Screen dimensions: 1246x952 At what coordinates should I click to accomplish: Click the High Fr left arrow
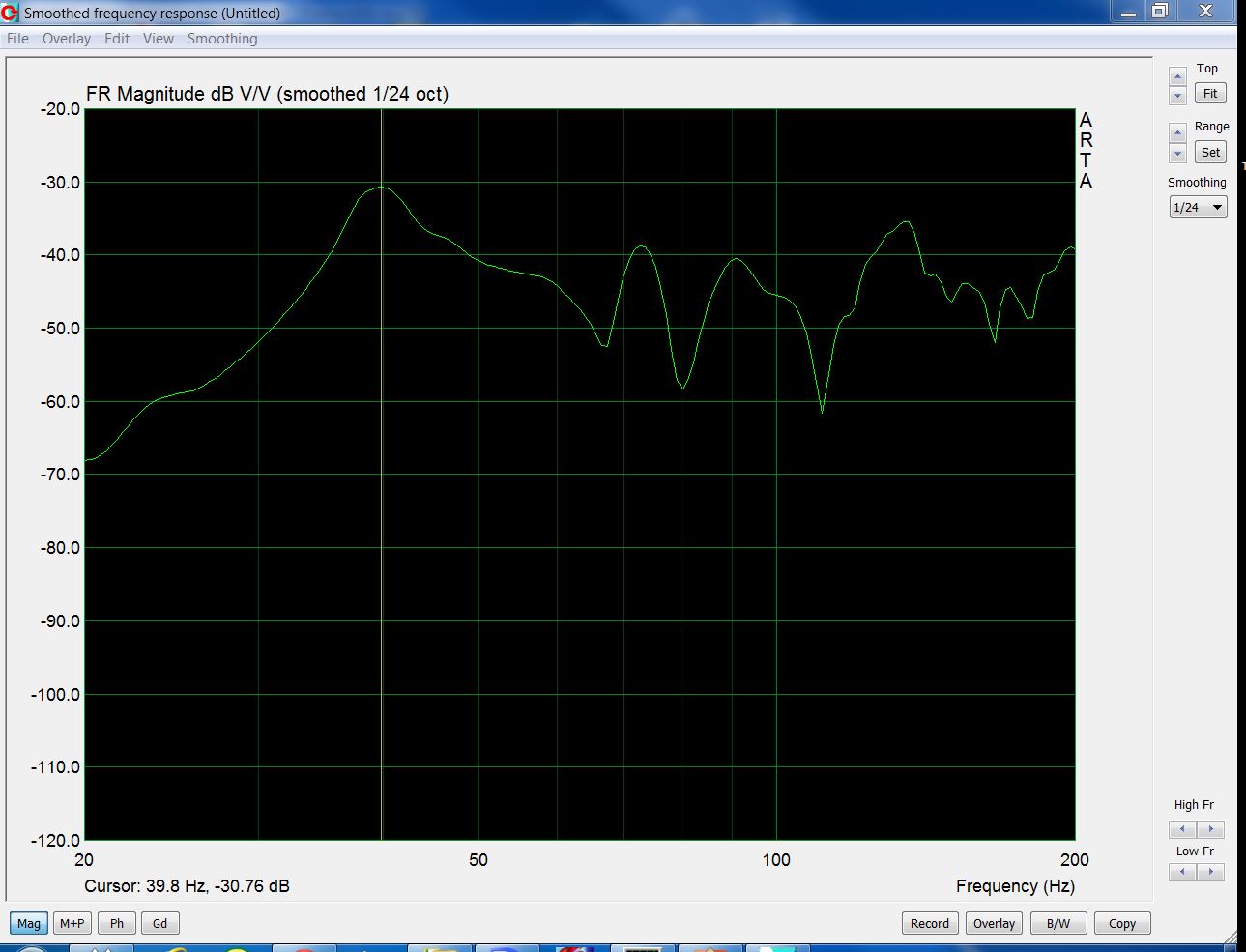(1182, 829)
